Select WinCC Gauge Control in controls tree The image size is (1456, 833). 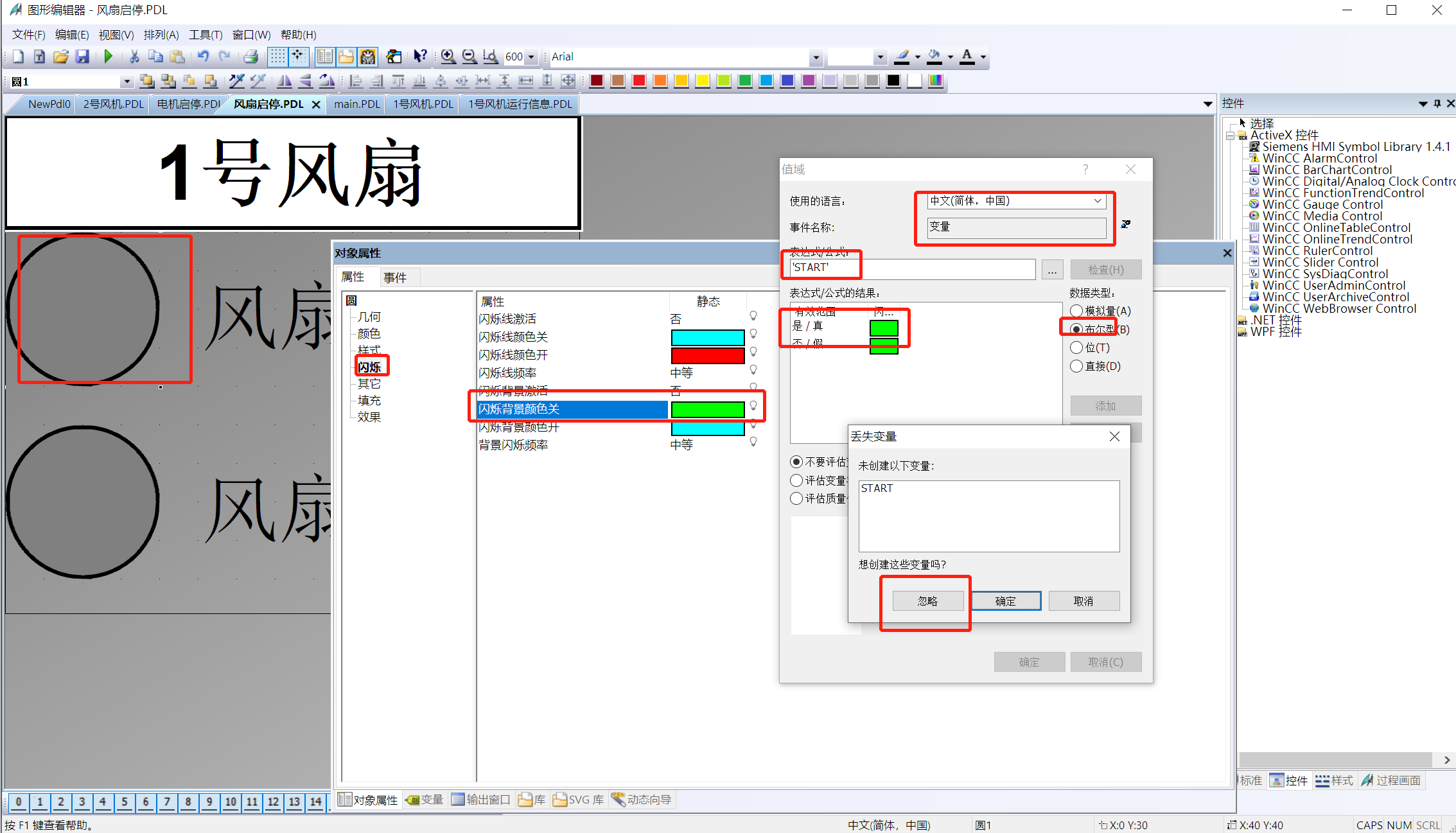click(x=1322, y=205)
